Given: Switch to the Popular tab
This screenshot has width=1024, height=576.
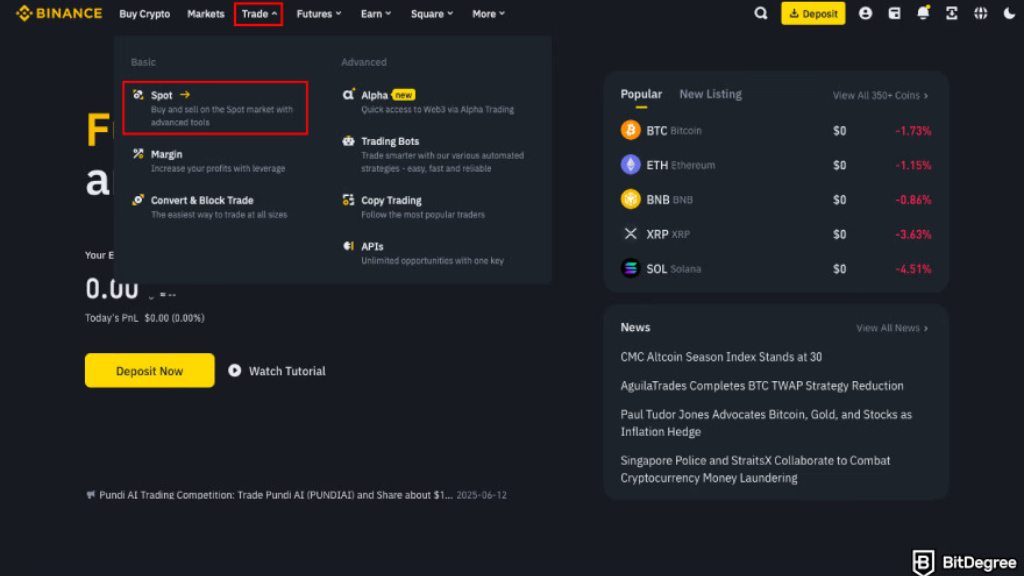Looking at the screenshot, I should click(x=641, y=94).
